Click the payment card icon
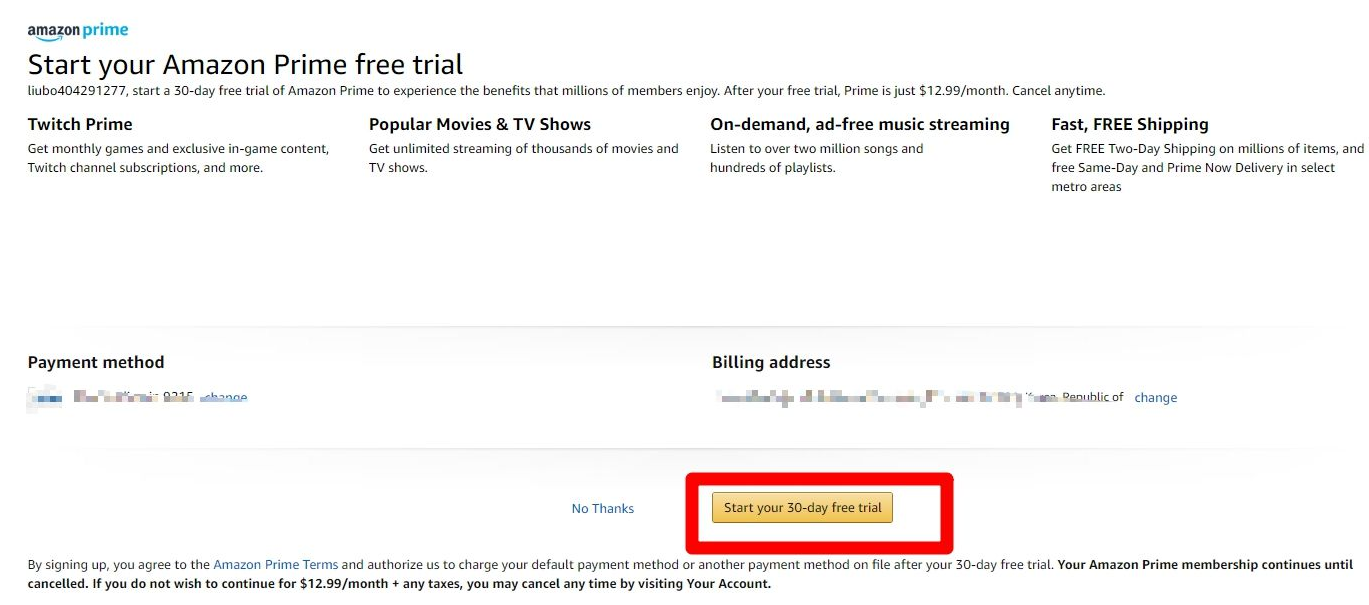The width and height of the screenshot is (1369, 605). (45, 398)
